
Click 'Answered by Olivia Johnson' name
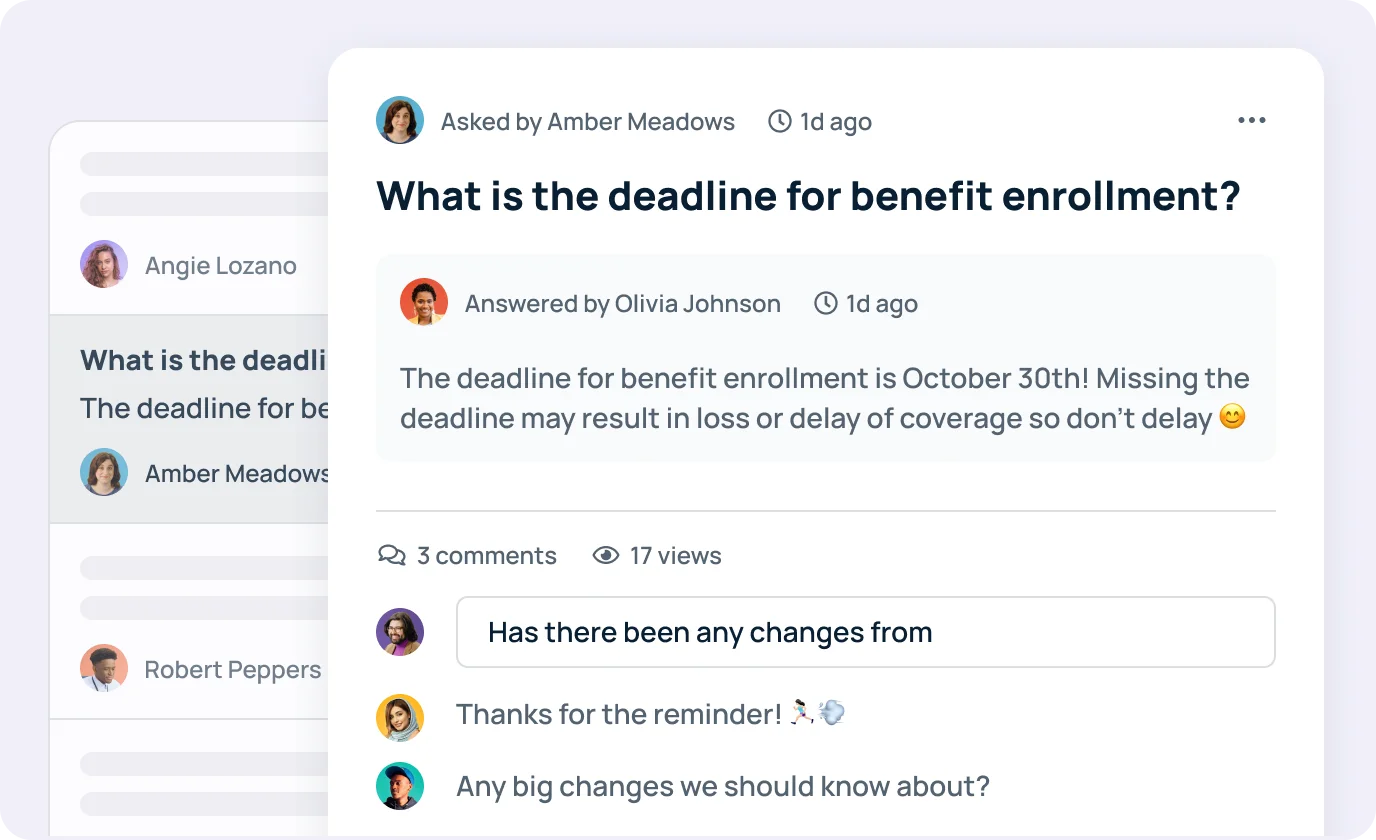click(621, 303)
